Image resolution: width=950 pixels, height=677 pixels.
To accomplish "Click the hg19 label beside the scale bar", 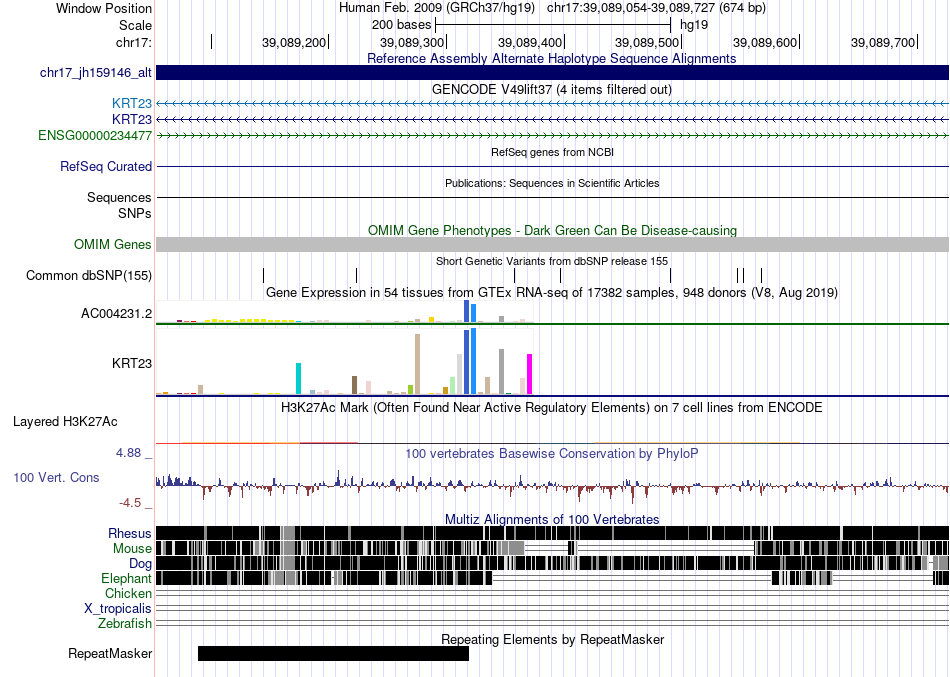I will pyautogui.click(x=694, y=25).
